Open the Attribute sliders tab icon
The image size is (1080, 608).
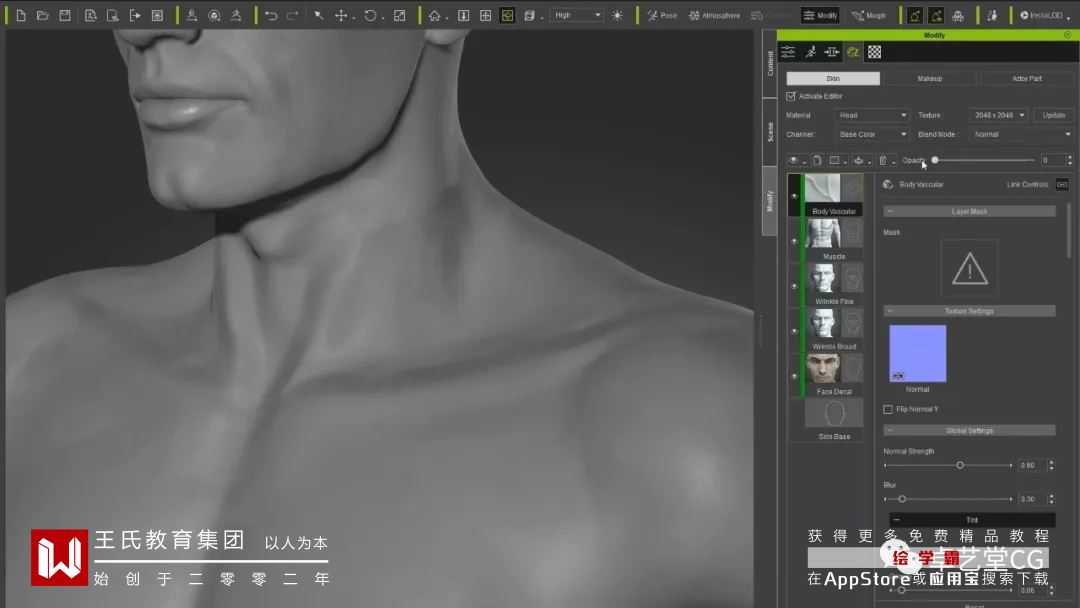pos(788,52)
